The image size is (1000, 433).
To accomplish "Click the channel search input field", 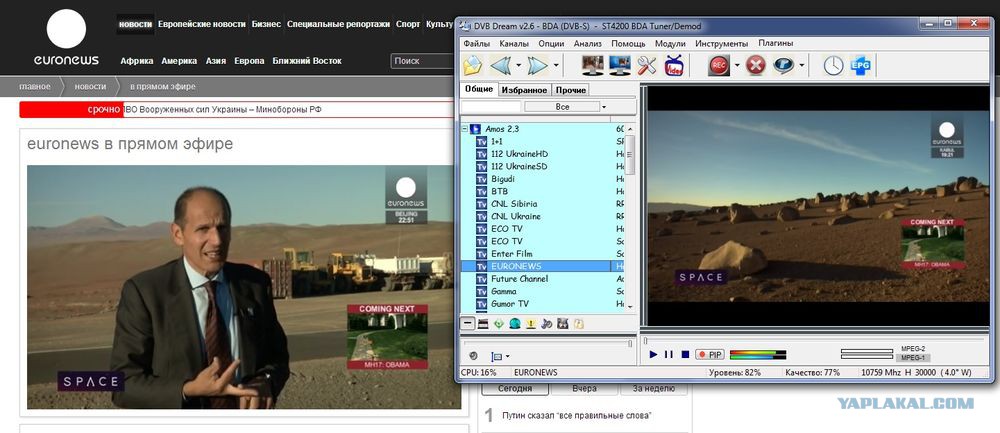I will (491, 106).
